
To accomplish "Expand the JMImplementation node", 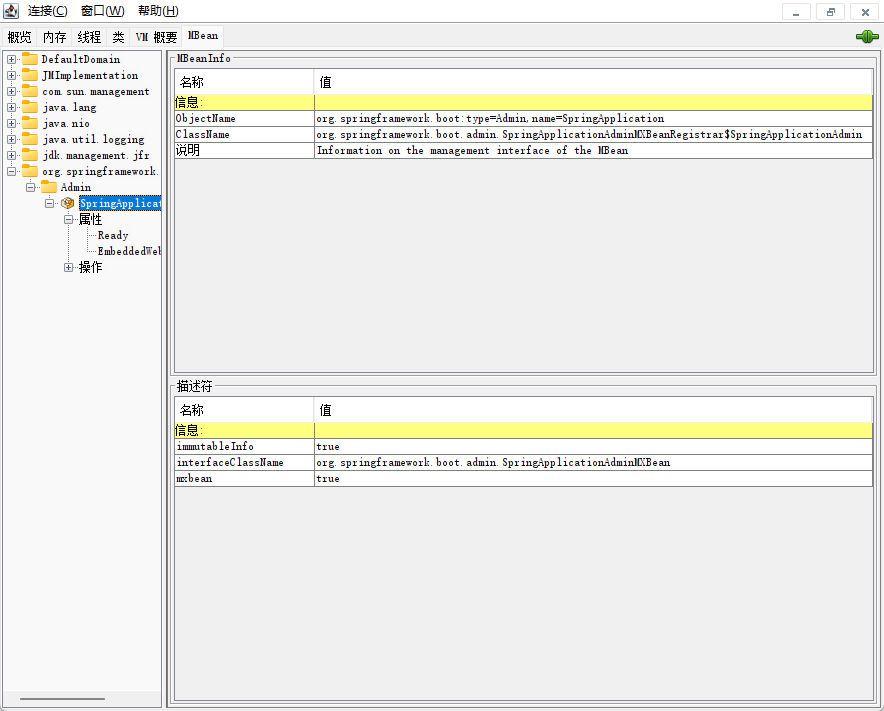I will coord(11,75).
